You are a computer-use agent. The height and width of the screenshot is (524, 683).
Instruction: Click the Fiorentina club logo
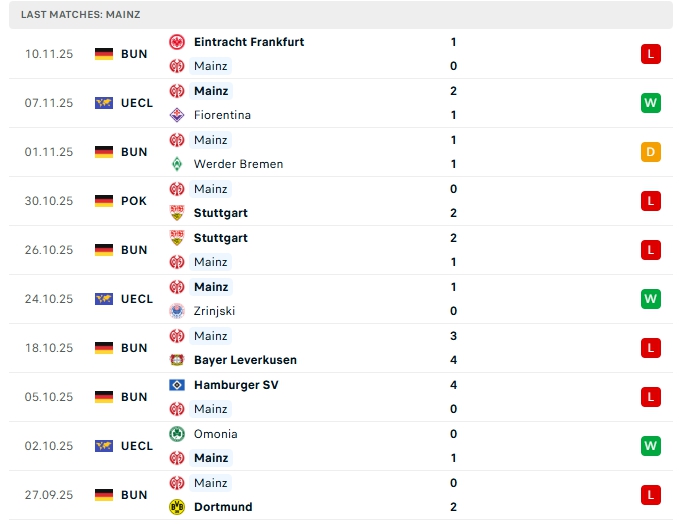177,115
